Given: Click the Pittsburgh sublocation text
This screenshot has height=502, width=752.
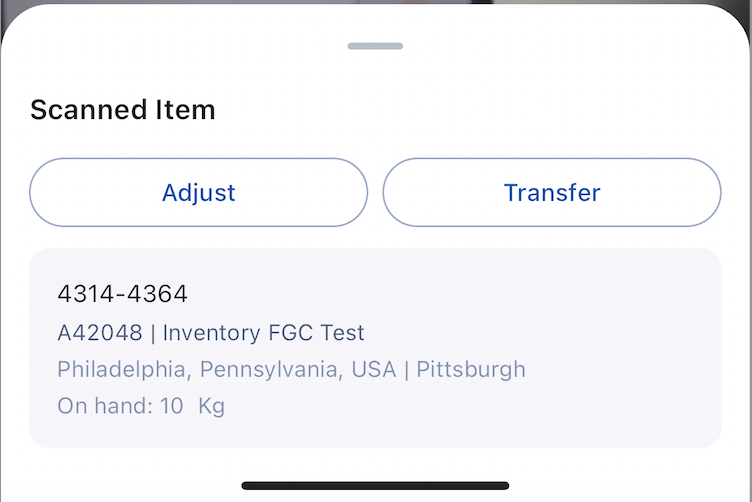Looking at the screenshot, I should [470, 370].
